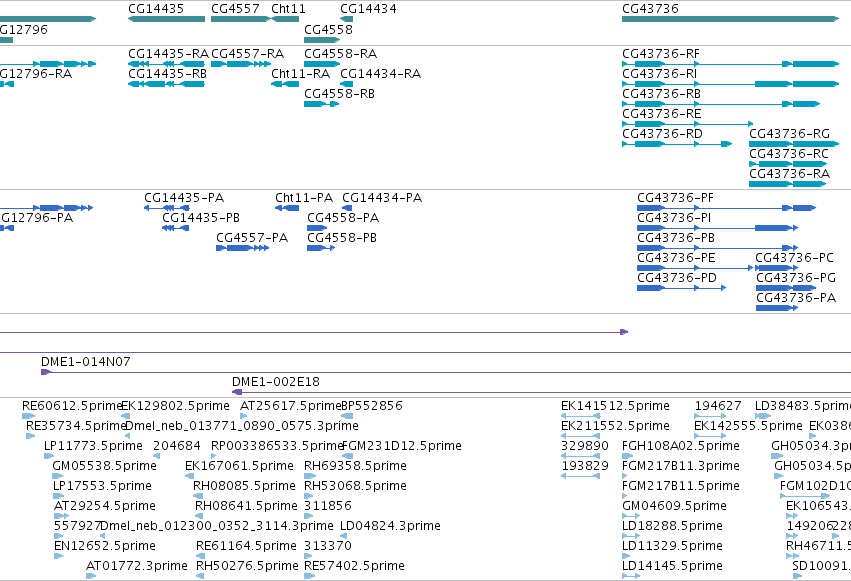Viewport: 851px width, 581px height.
Task: Click protein CG4557-PA
Action: pos(252,238)
